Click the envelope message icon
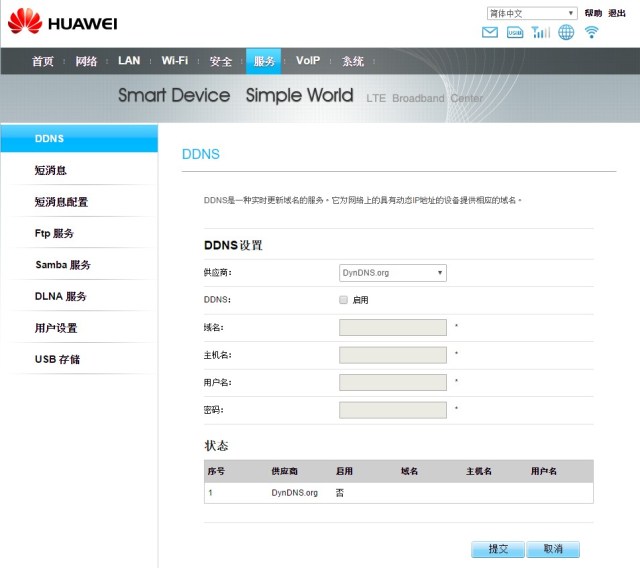This screenshot has height=568, width=640. [490, 33]
